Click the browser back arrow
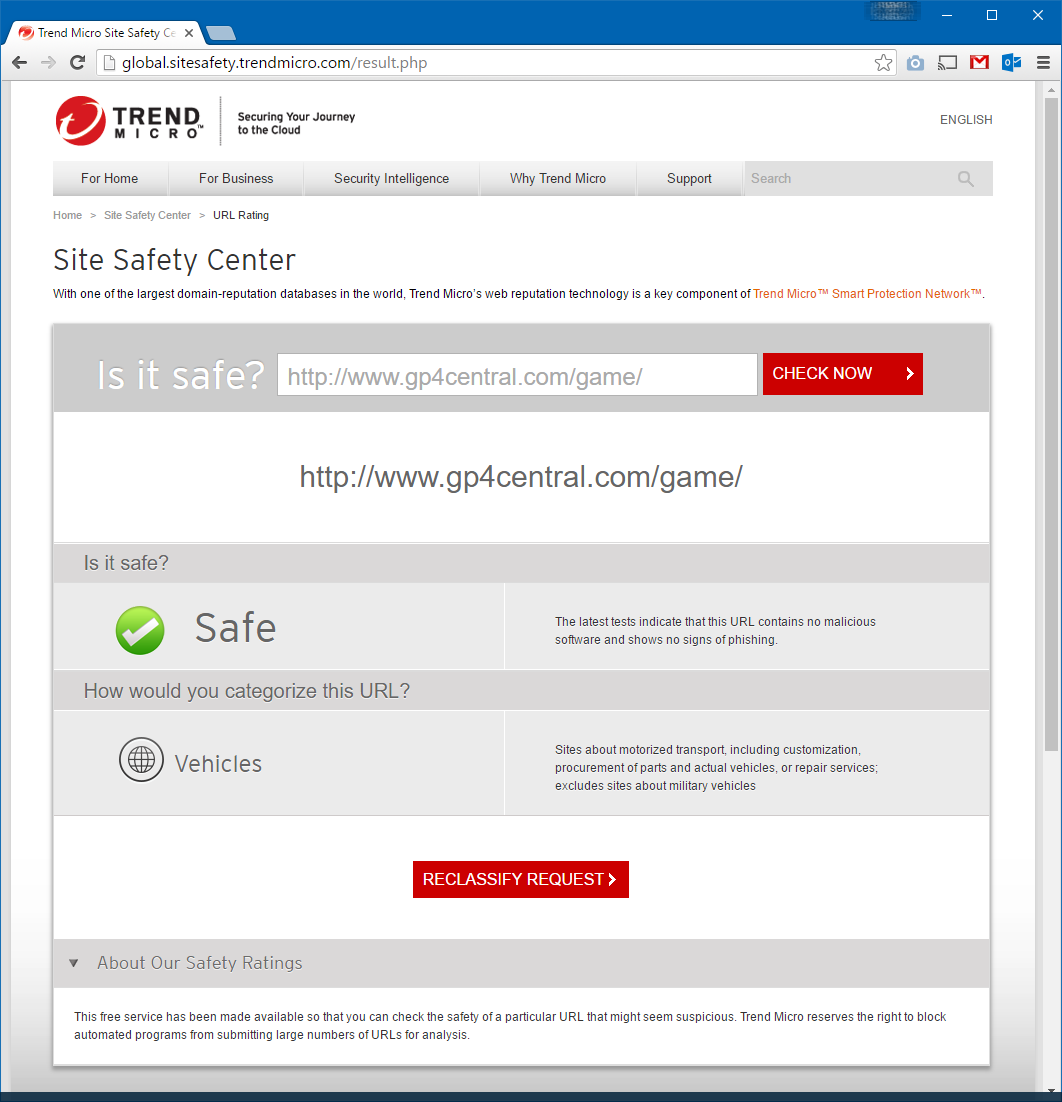Viewport: 1062px width, 1102px height. pos(20,63)
